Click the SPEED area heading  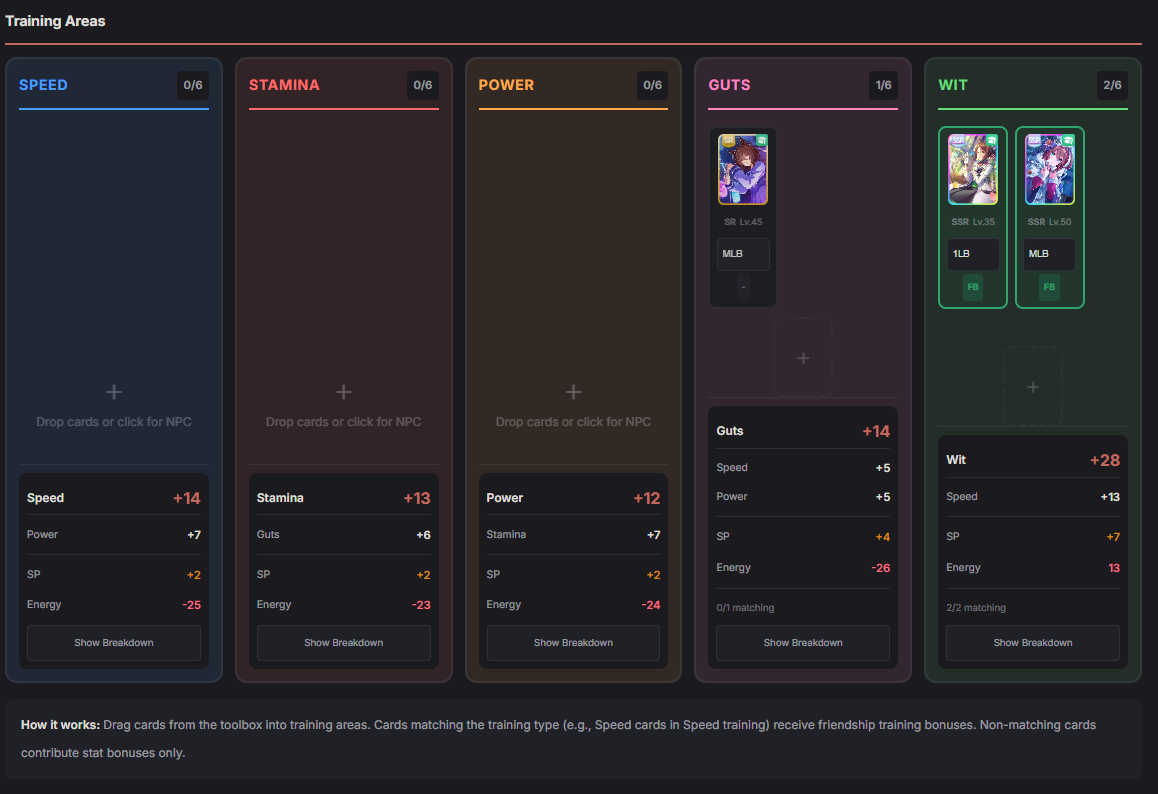point(44,85)
